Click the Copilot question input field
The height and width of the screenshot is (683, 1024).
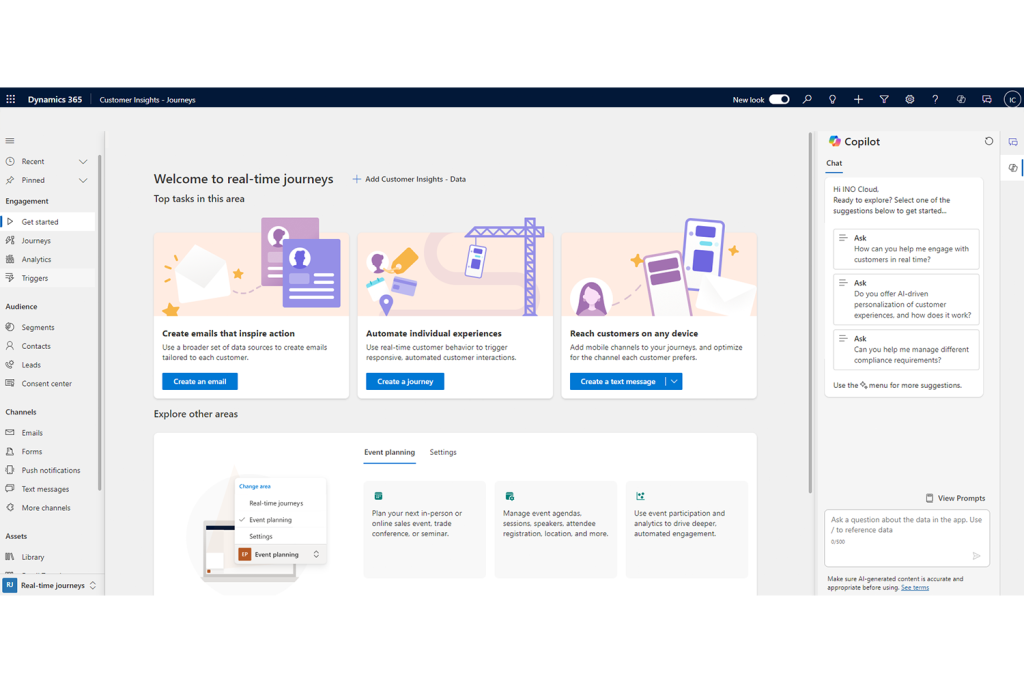tap(905, 525)
